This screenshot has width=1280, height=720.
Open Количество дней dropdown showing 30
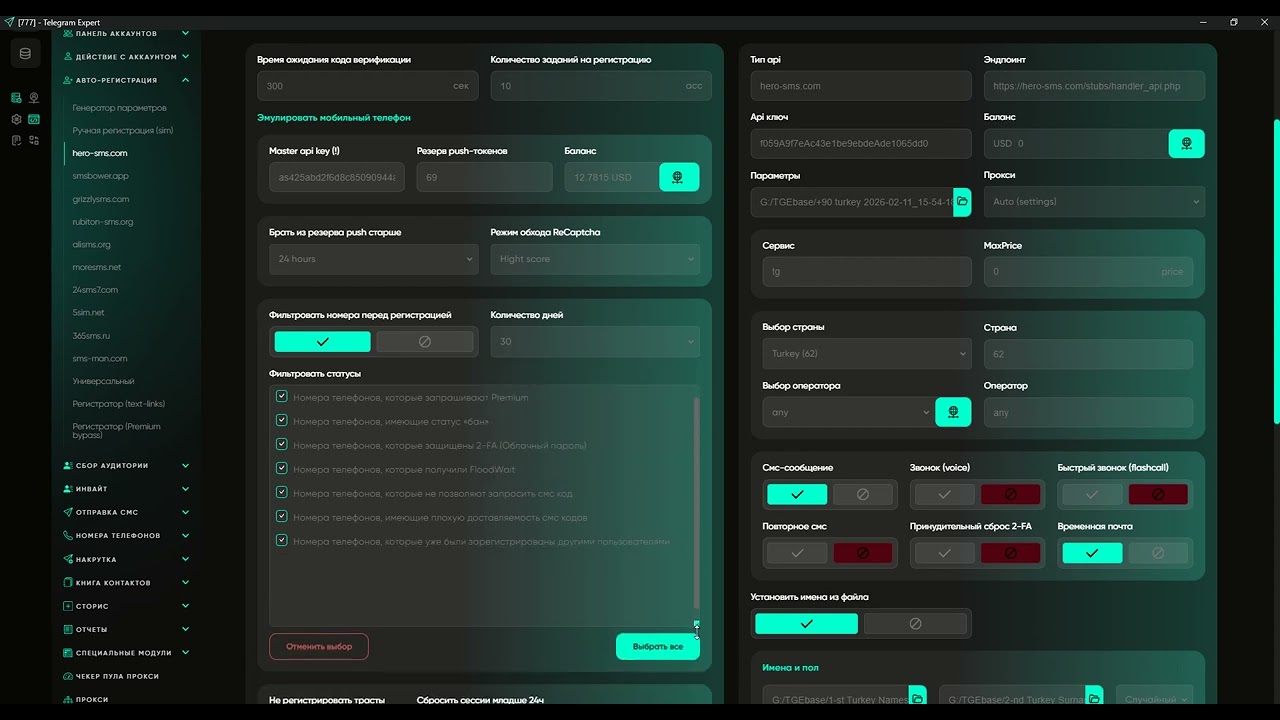pos(595,341)
